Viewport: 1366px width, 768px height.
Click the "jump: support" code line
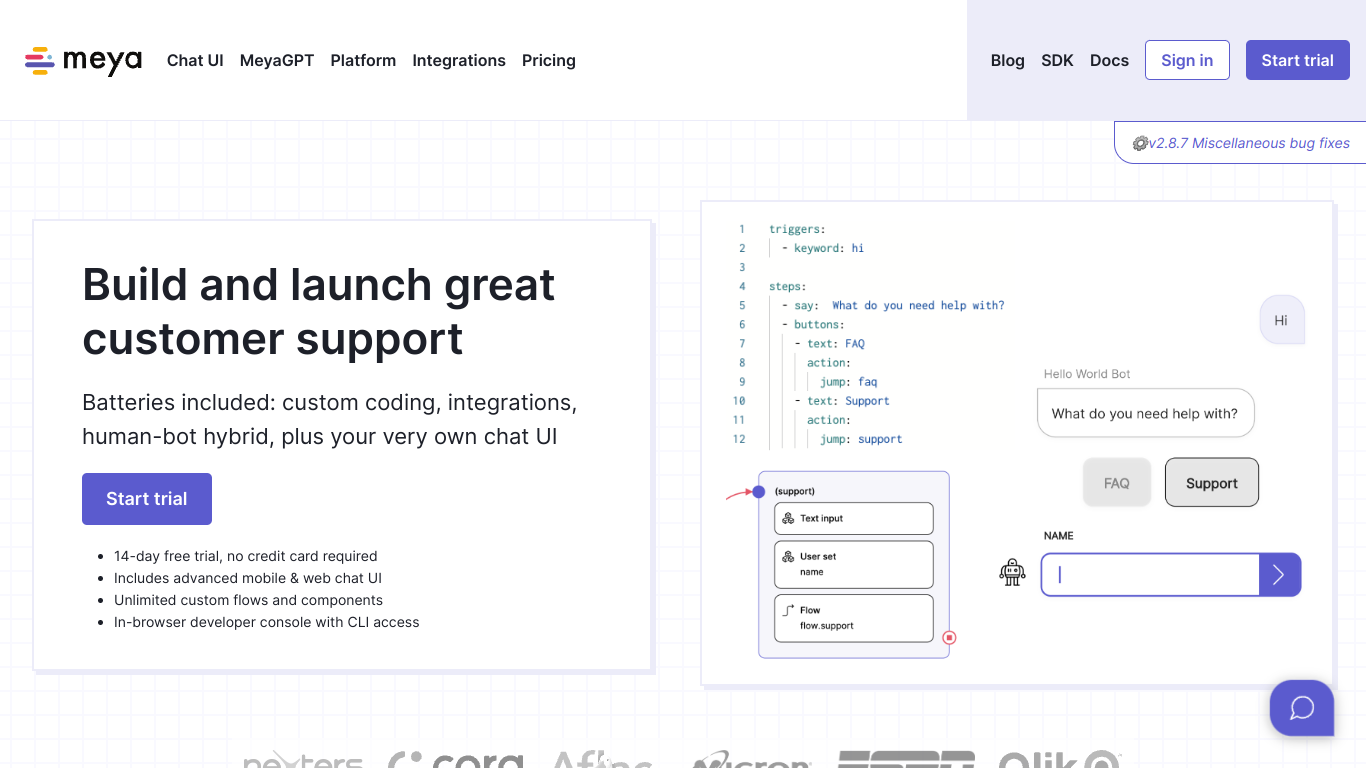(x=861, y=439)
